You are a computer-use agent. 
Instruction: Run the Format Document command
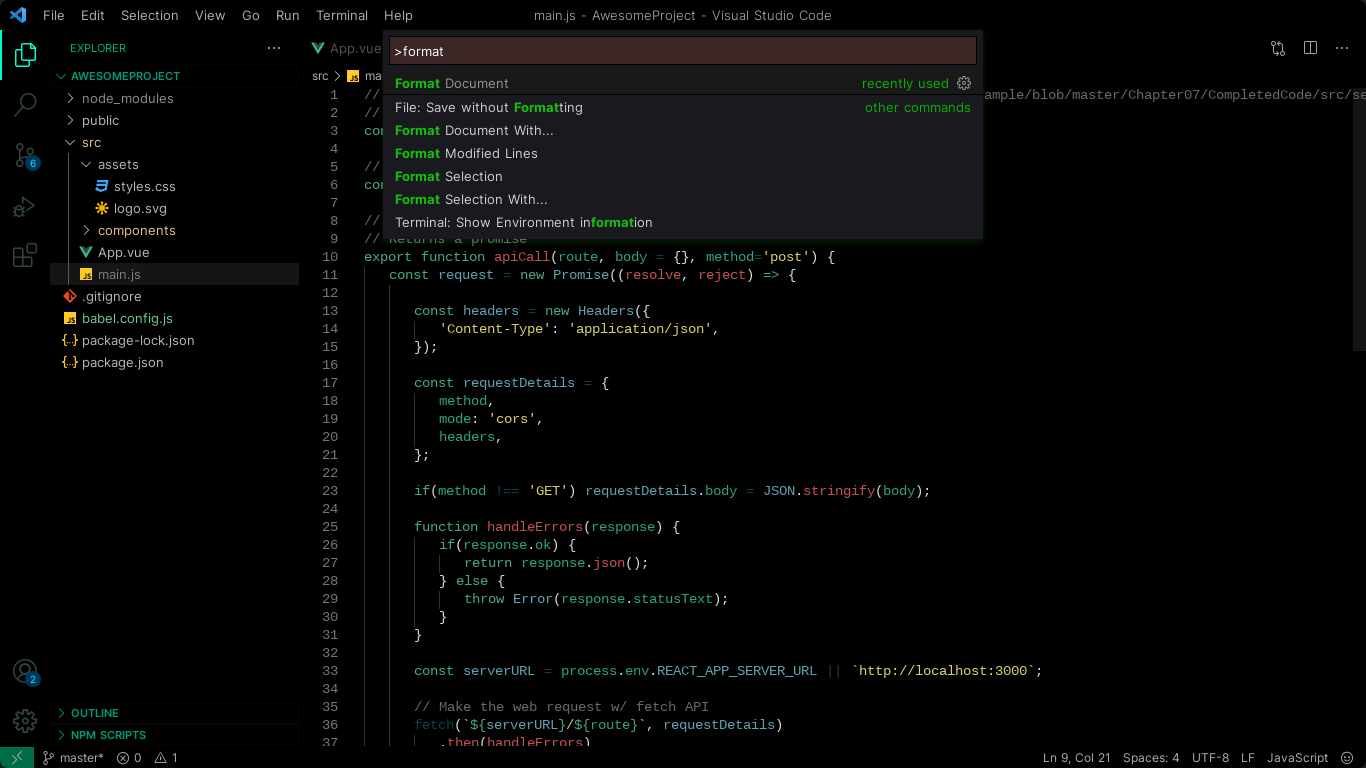[x=683, y=83]
